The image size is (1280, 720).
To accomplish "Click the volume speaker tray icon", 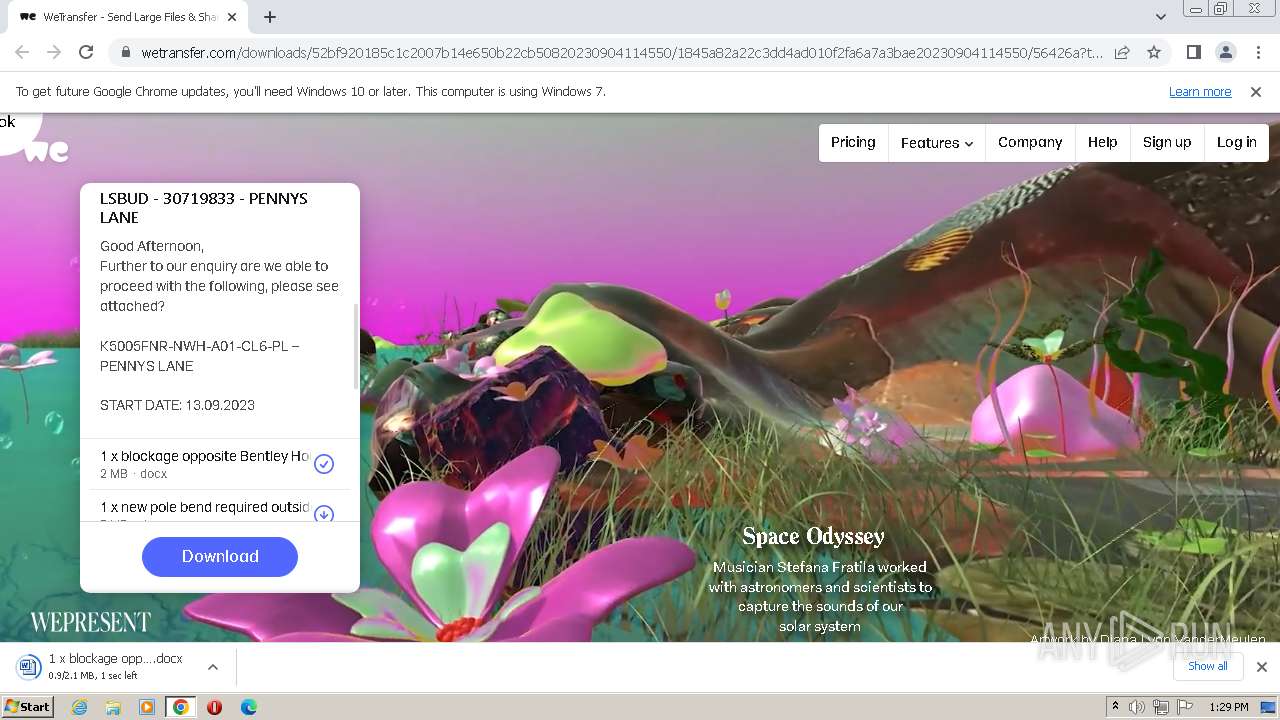I will 1137,707.
